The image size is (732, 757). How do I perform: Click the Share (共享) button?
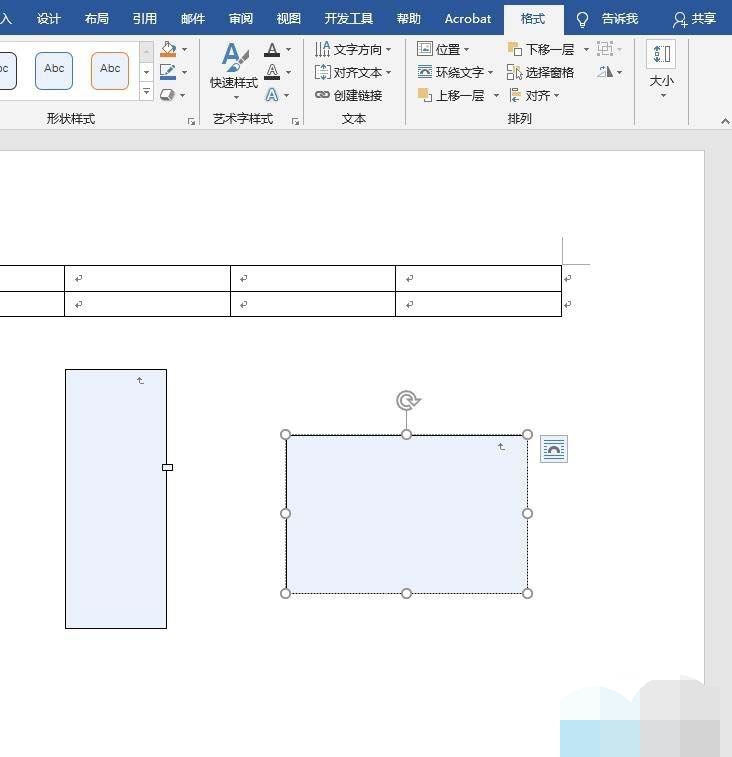click(695, 18)
